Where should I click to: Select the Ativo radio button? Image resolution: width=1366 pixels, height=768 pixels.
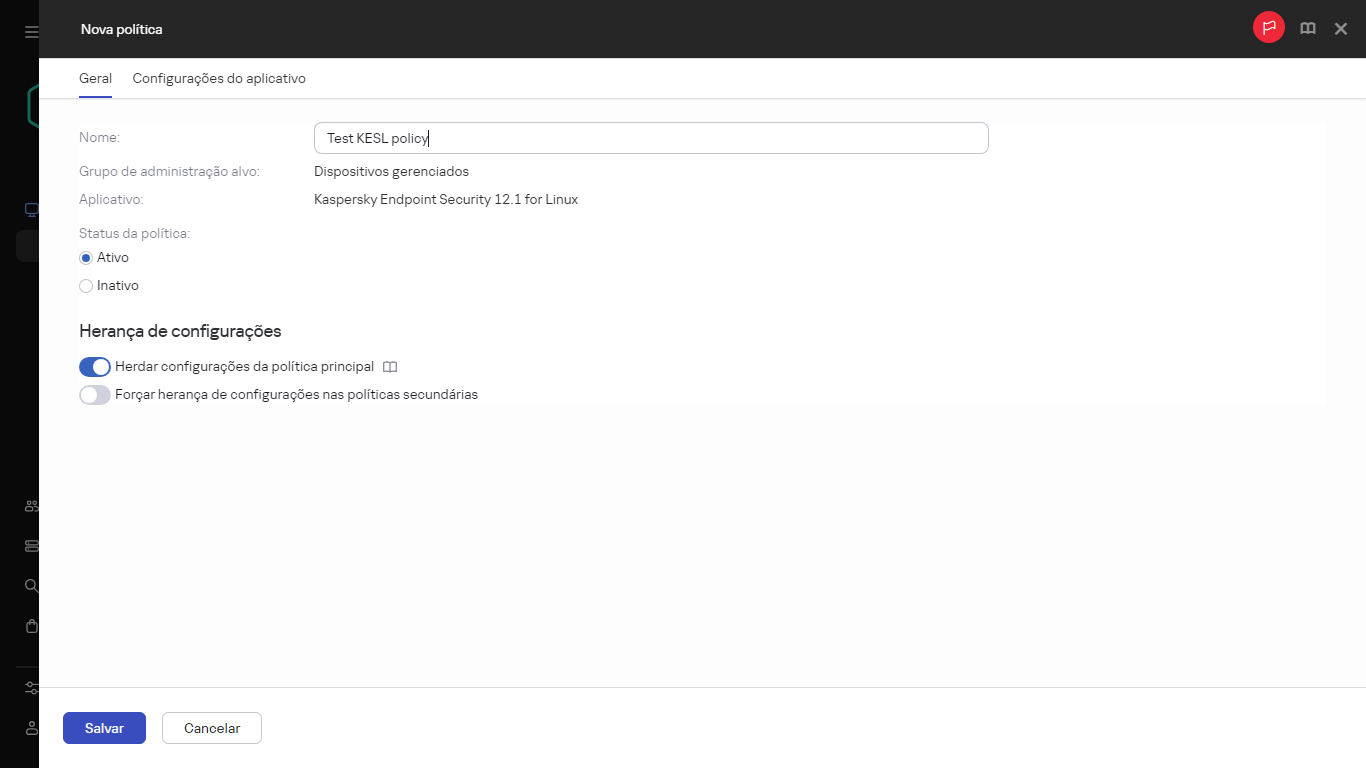tap(86, 258)
